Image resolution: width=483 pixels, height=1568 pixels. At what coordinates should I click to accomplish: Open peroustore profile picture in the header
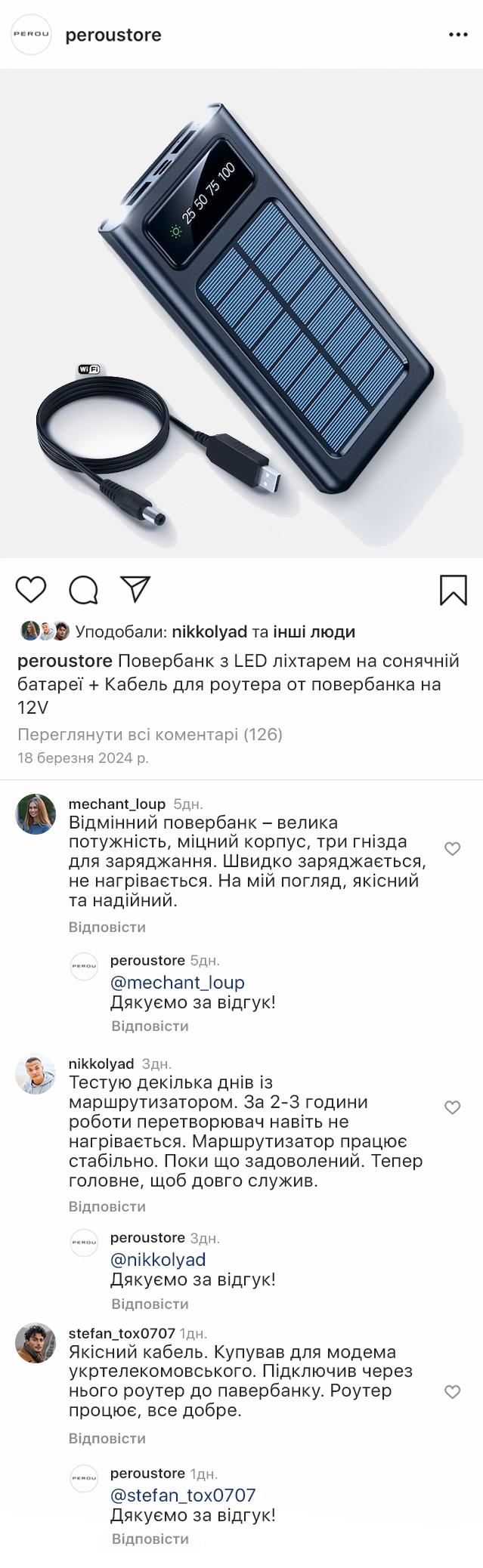pyautogui.click(x=31, y=35)
